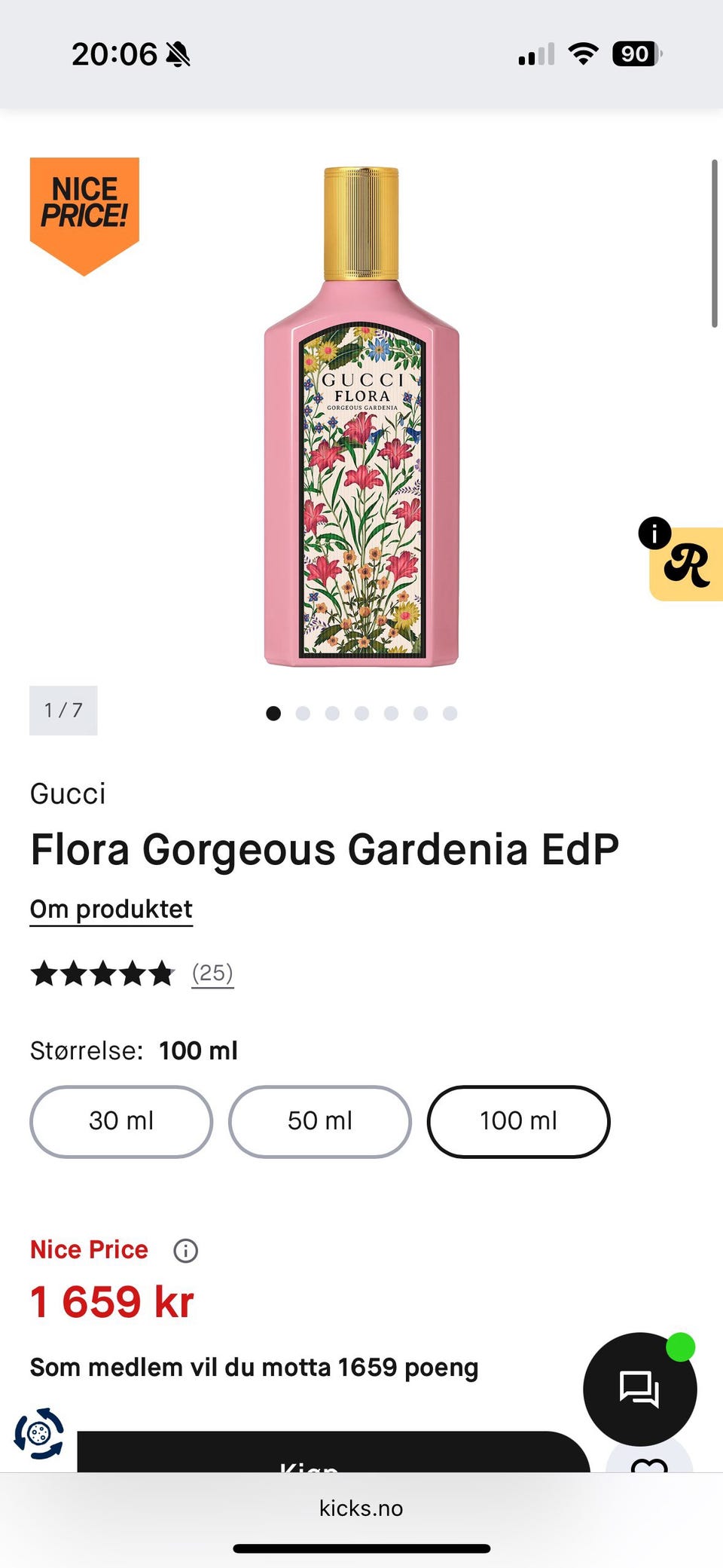Tap the five-star rating icons
The width and height of the screenshot is (723, 1568).
click(x=102, y=974)
